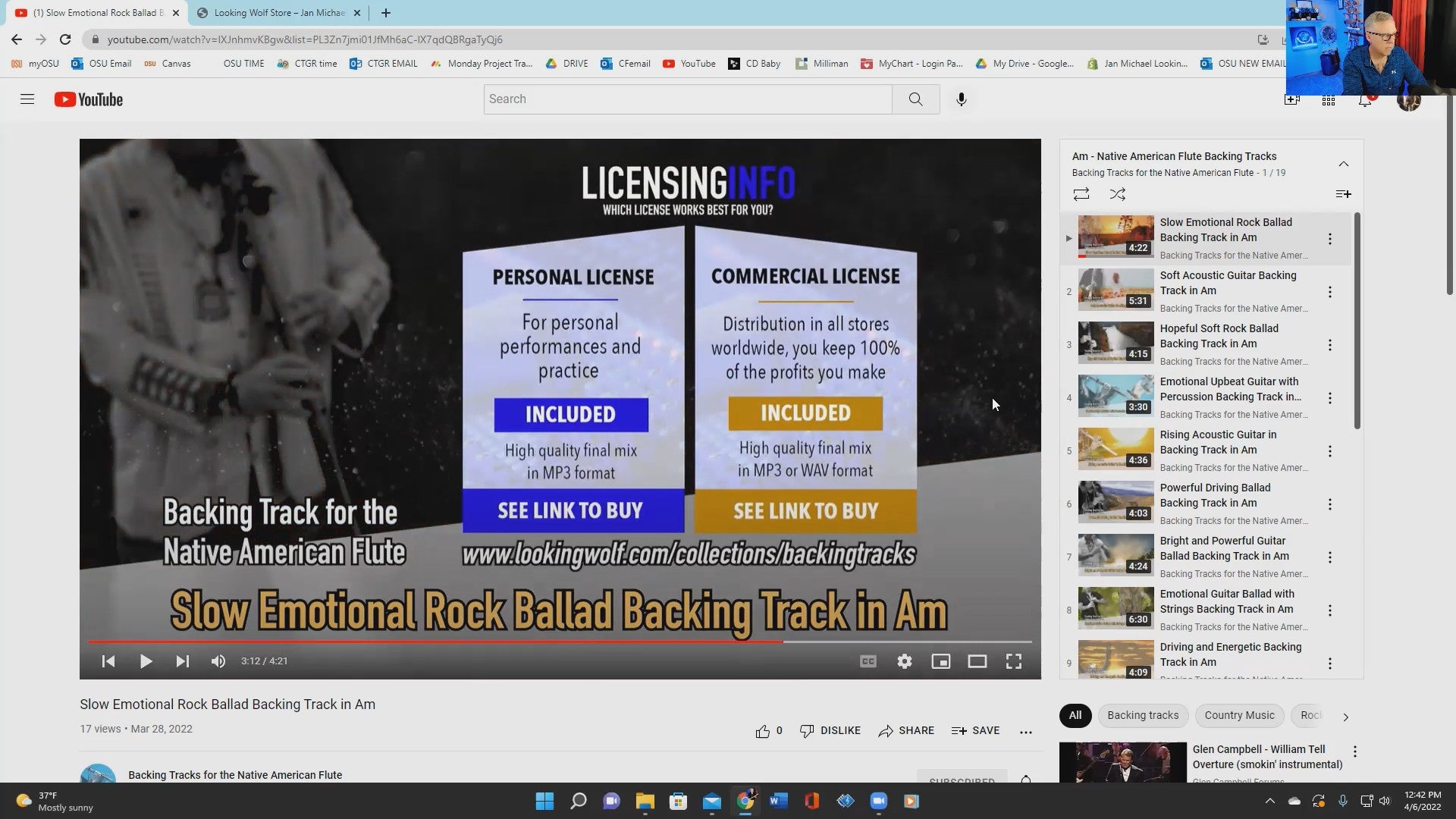Open more actions menu below the video
This screenshot has height=819, width=1456.
click(x=1025, y=732)
